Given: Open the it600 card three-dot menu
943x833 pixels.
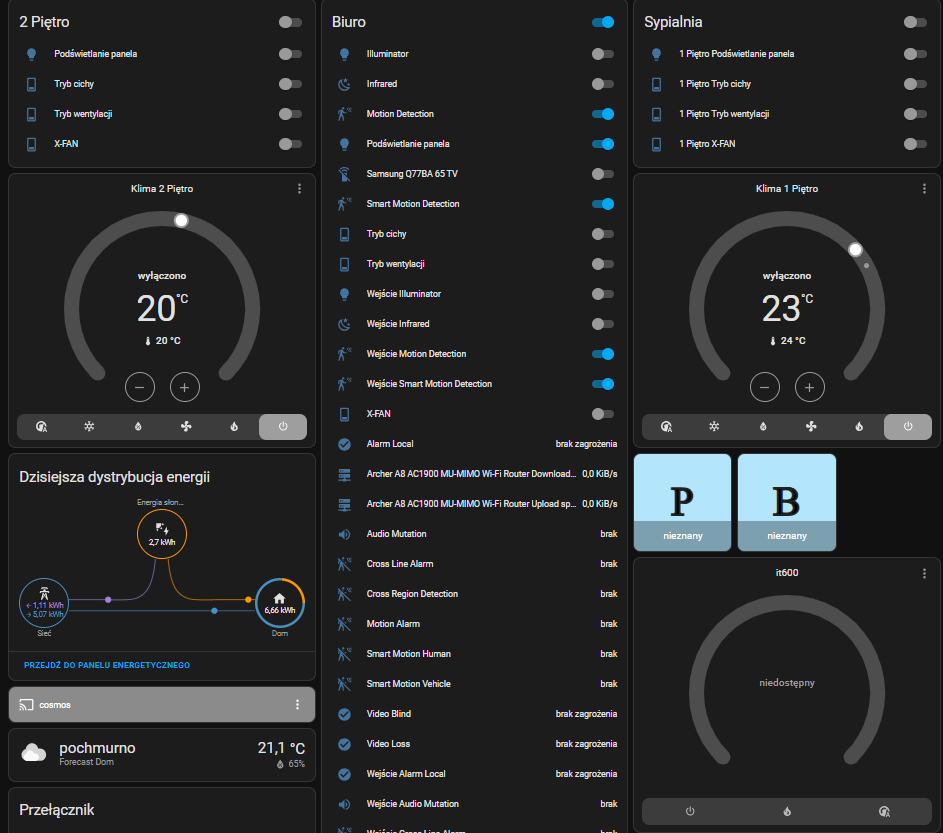Looking at the screenshot, I should [924, 573].
